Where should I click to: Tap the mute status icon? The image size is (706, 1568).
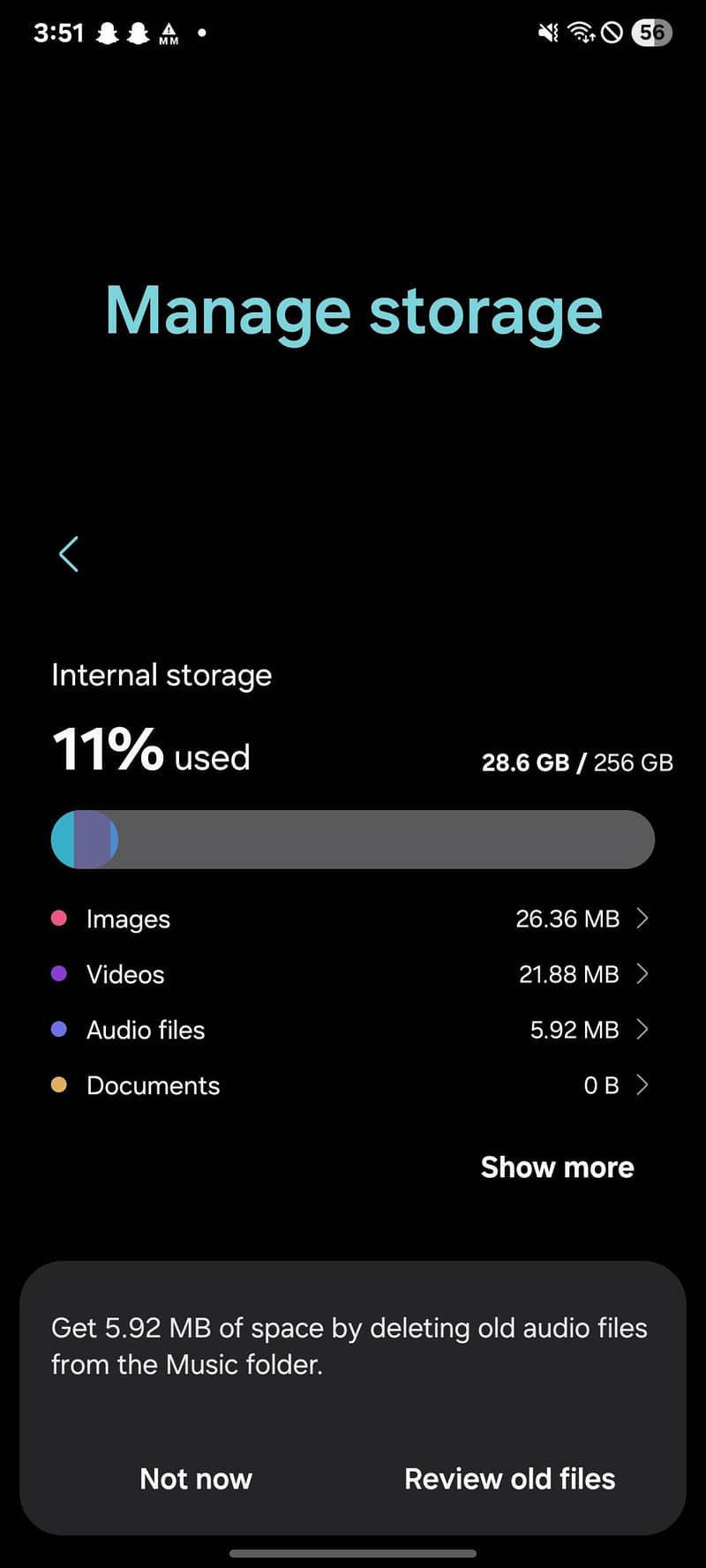coord(548,33)
